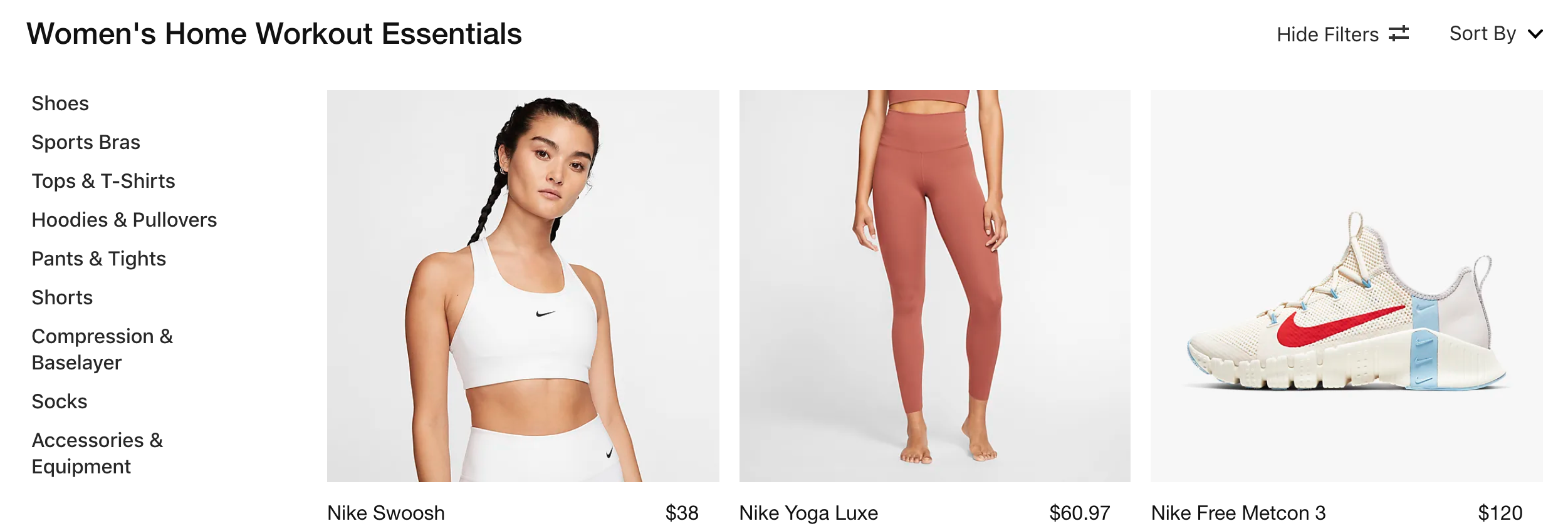This screenshot has height=531, width=1568.
Task: Select the Sports Bras category
Action: tap(86, 142)
